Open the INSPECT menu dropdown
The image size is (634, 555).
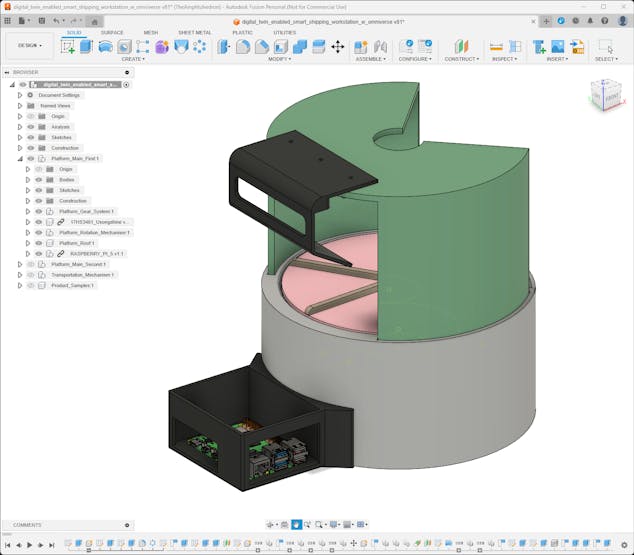(x=505, y=59)
